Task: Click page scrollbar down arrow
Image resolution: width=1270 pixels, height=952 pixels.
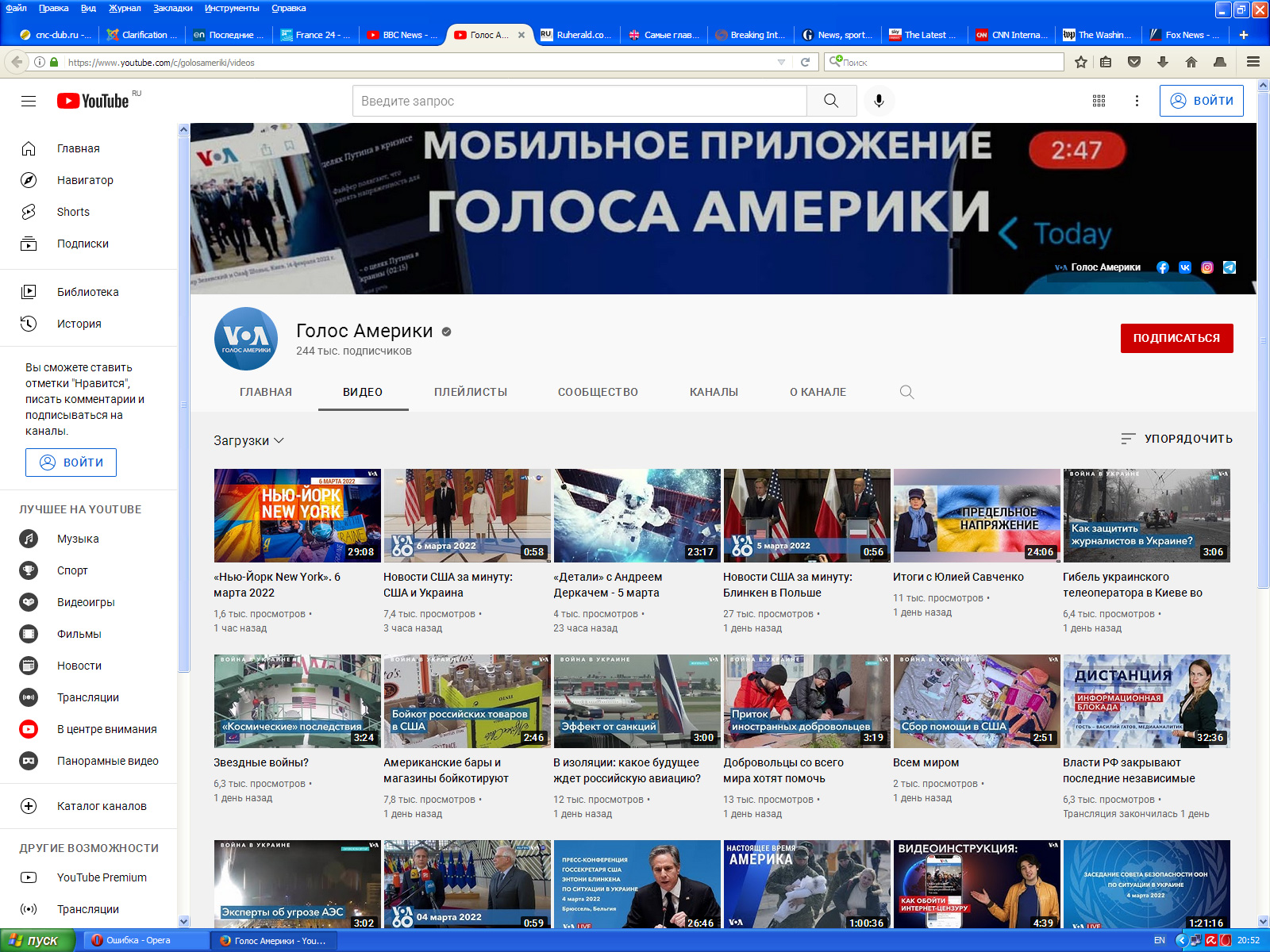Action: [x=1264, y=921]
